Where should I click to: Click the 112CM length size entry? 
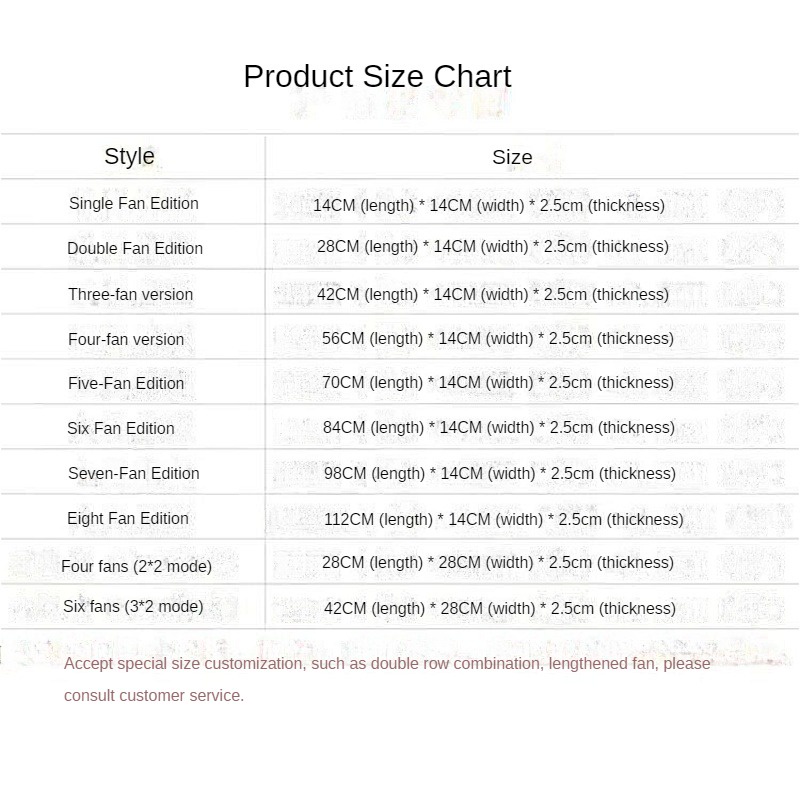504,519
